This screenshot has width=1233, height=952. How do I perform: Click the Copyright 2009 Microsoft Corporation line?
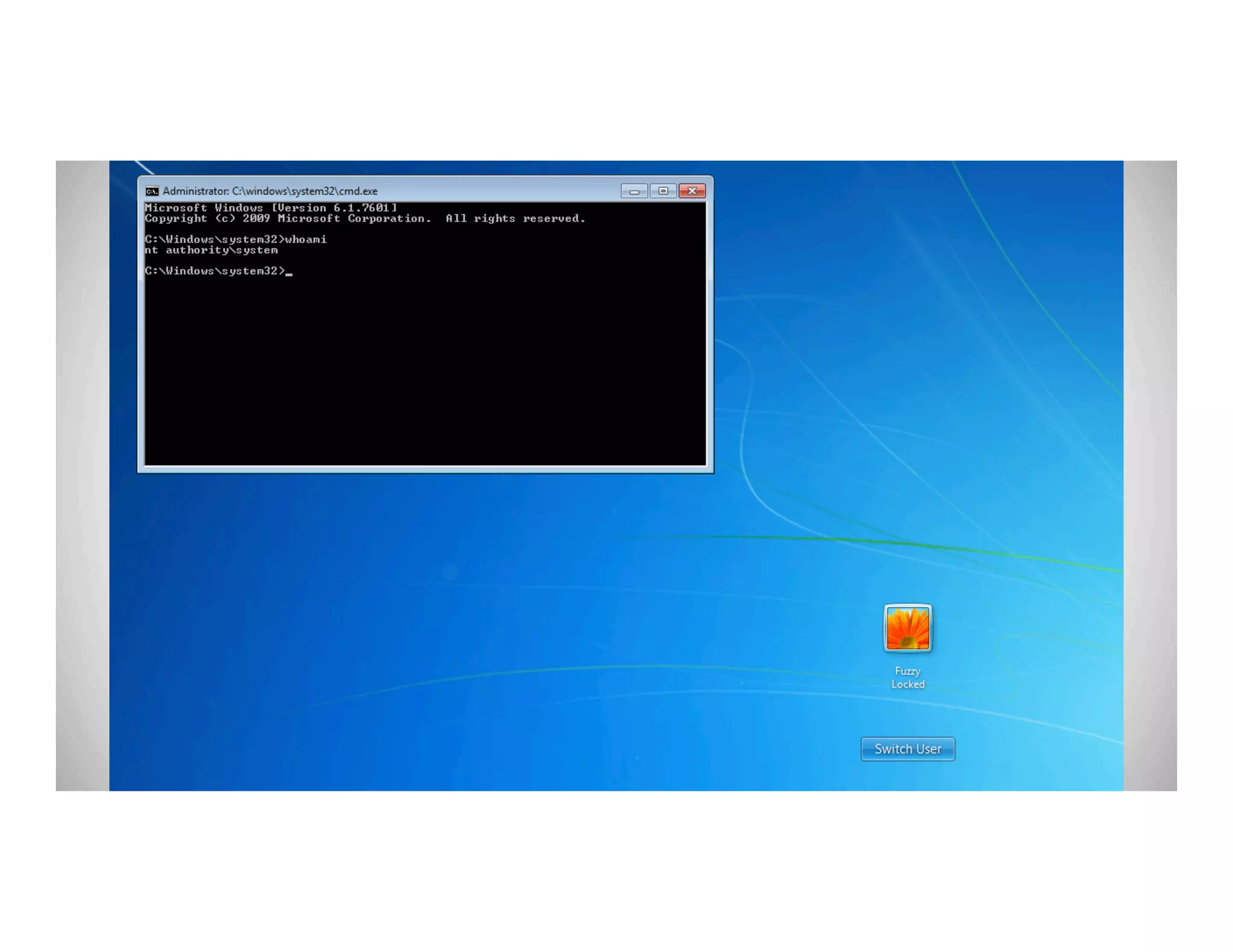tap(364, 218)
